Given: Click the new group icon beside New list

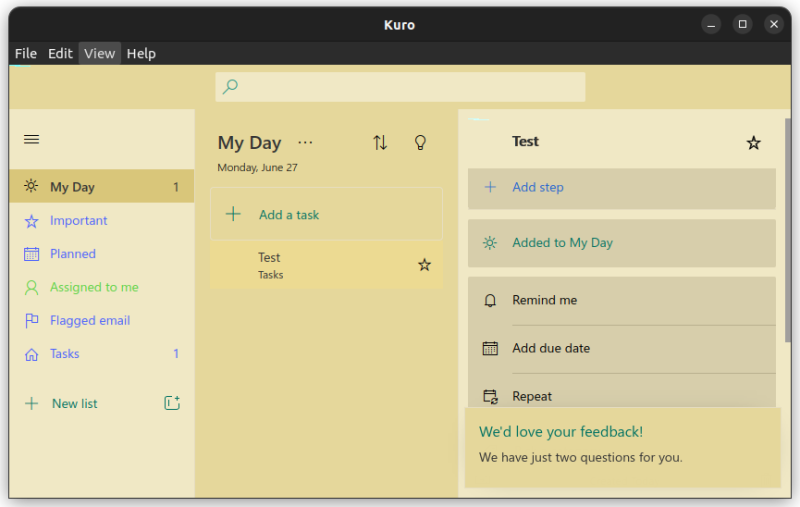Looking at the screenshot, I should coord(172,403).
